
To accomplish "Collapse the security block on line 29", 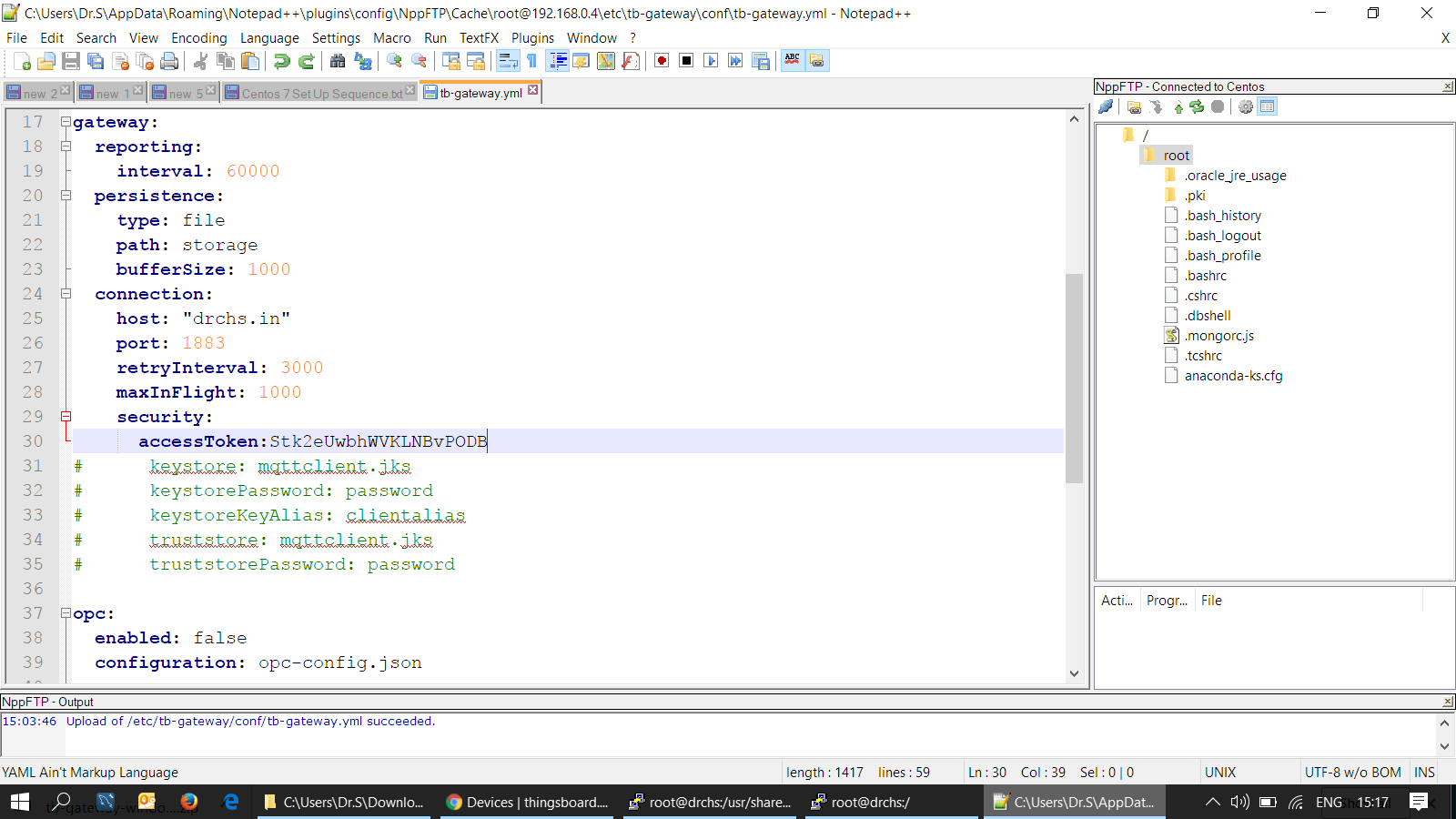I will [x=67, y=416].
